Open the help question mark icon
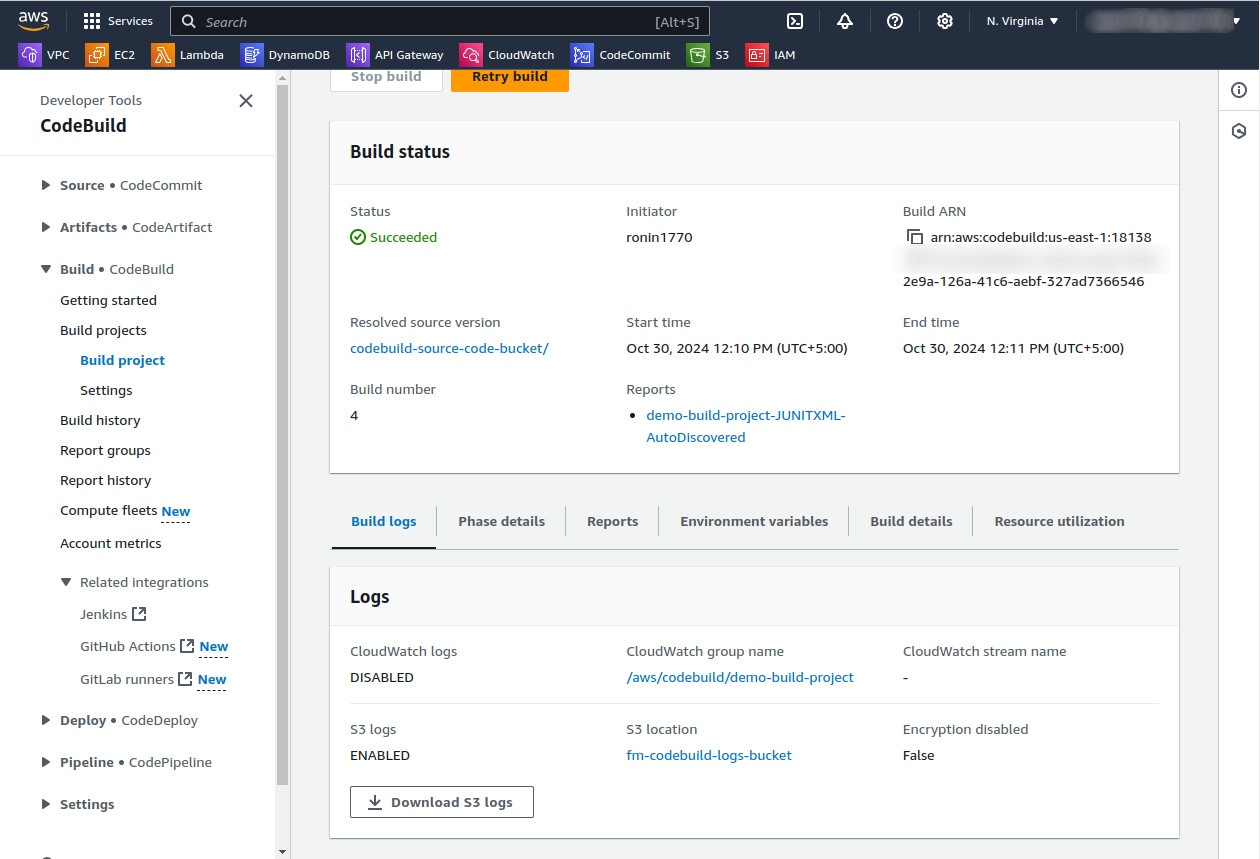1260x859 pixels. coord(895,21)
